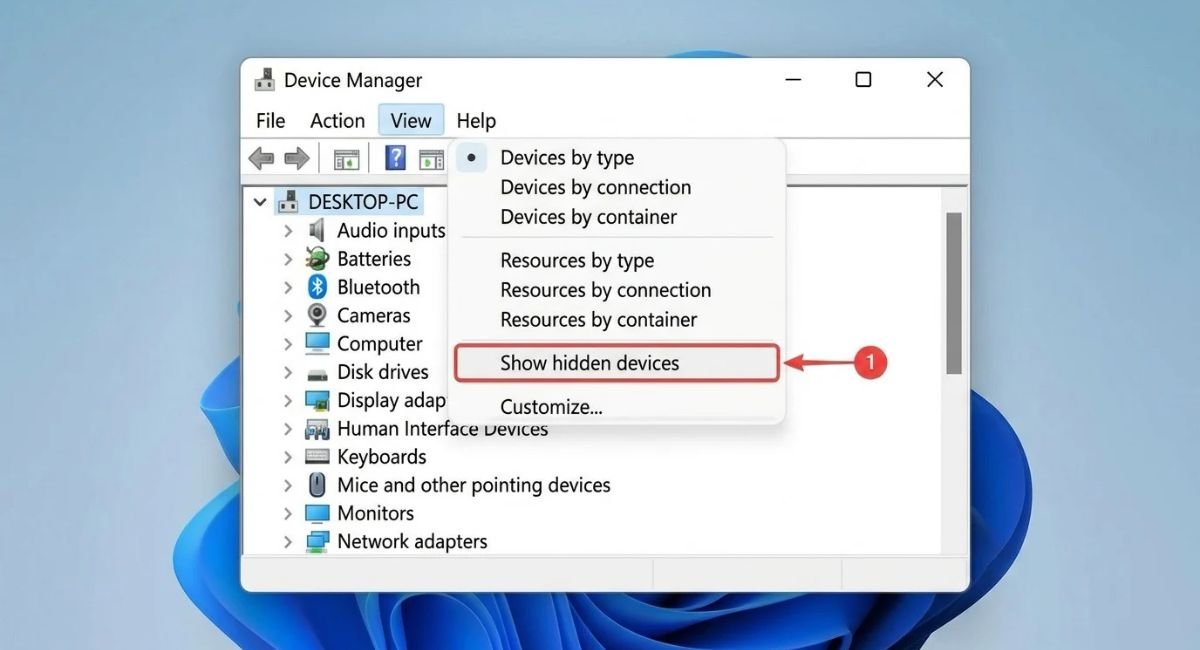Expand the Display adapters category

[288, 400]
